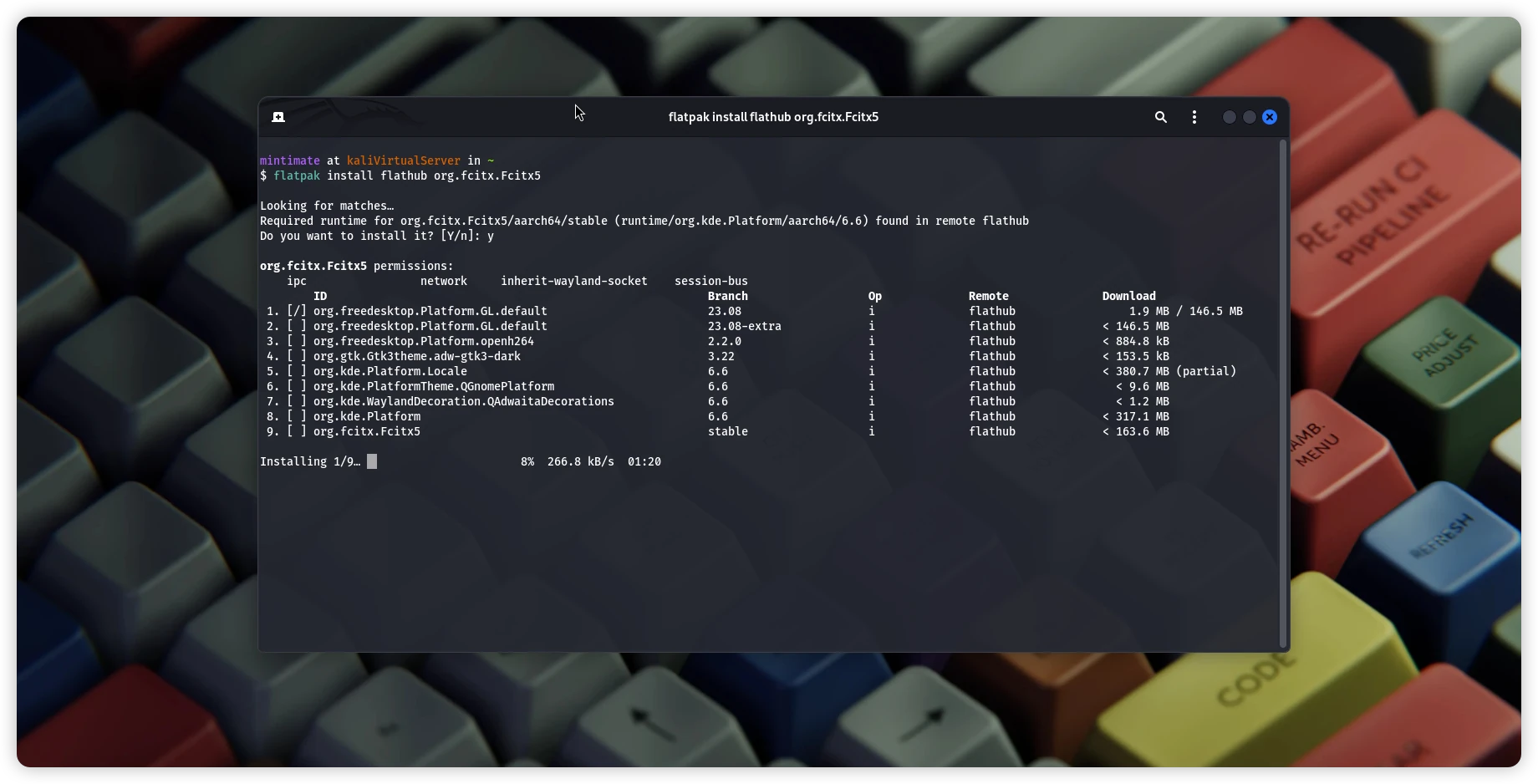The image size is (1538, 784).
Task: Click the 'Op' column header
Action: 875,296
